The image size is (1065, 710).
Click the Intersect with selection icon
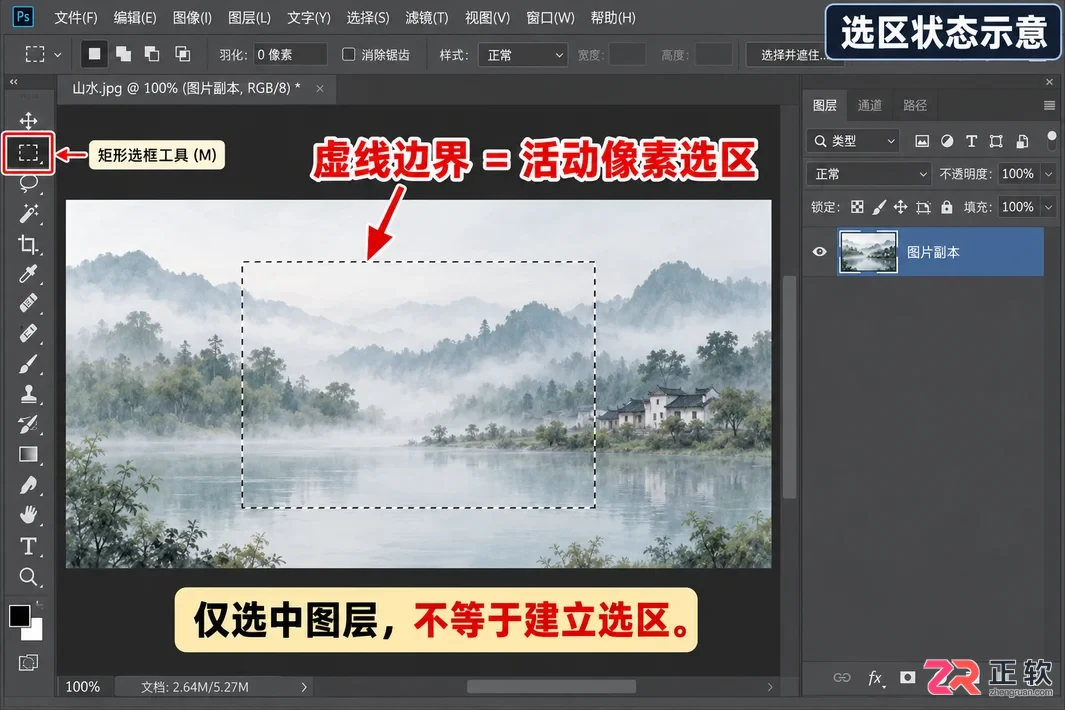(182, 54)
